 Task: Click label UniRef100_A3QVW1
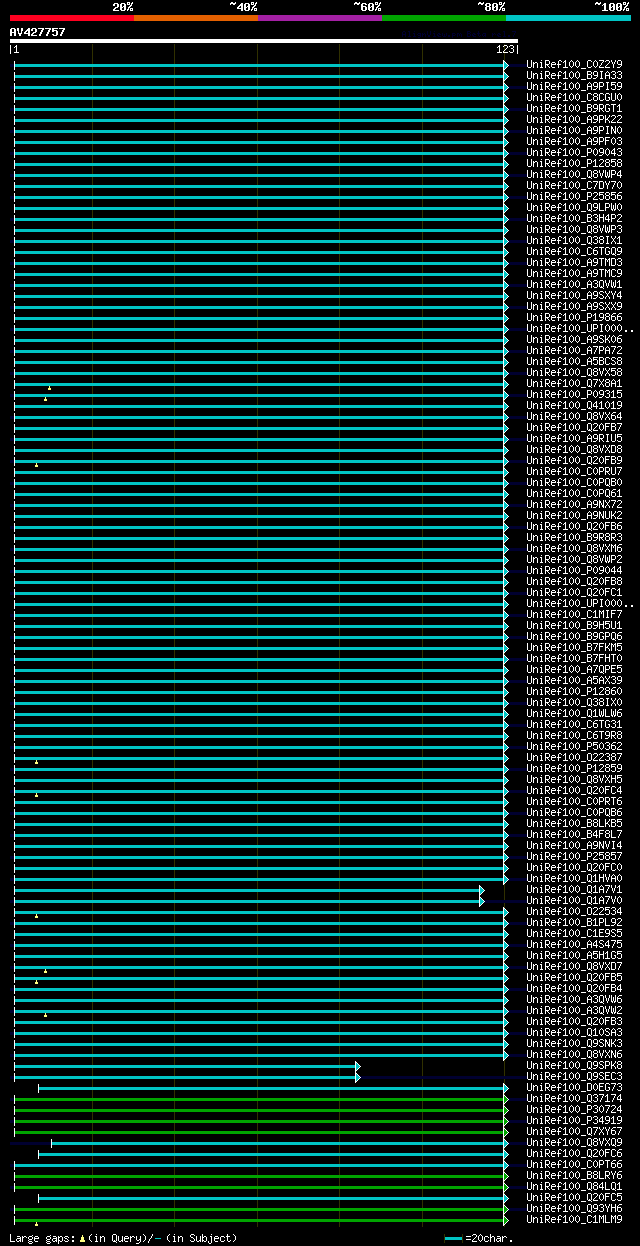click(x=574, y=284)
